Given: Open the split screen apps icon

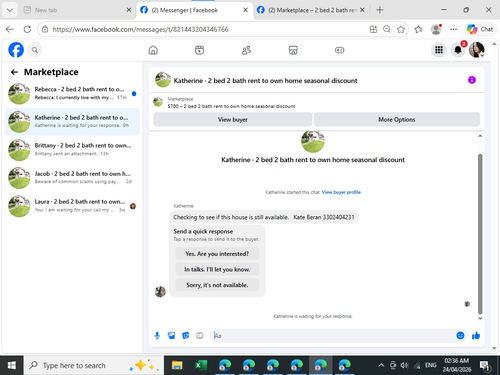Looking at the screenshot, I should 373,29.
